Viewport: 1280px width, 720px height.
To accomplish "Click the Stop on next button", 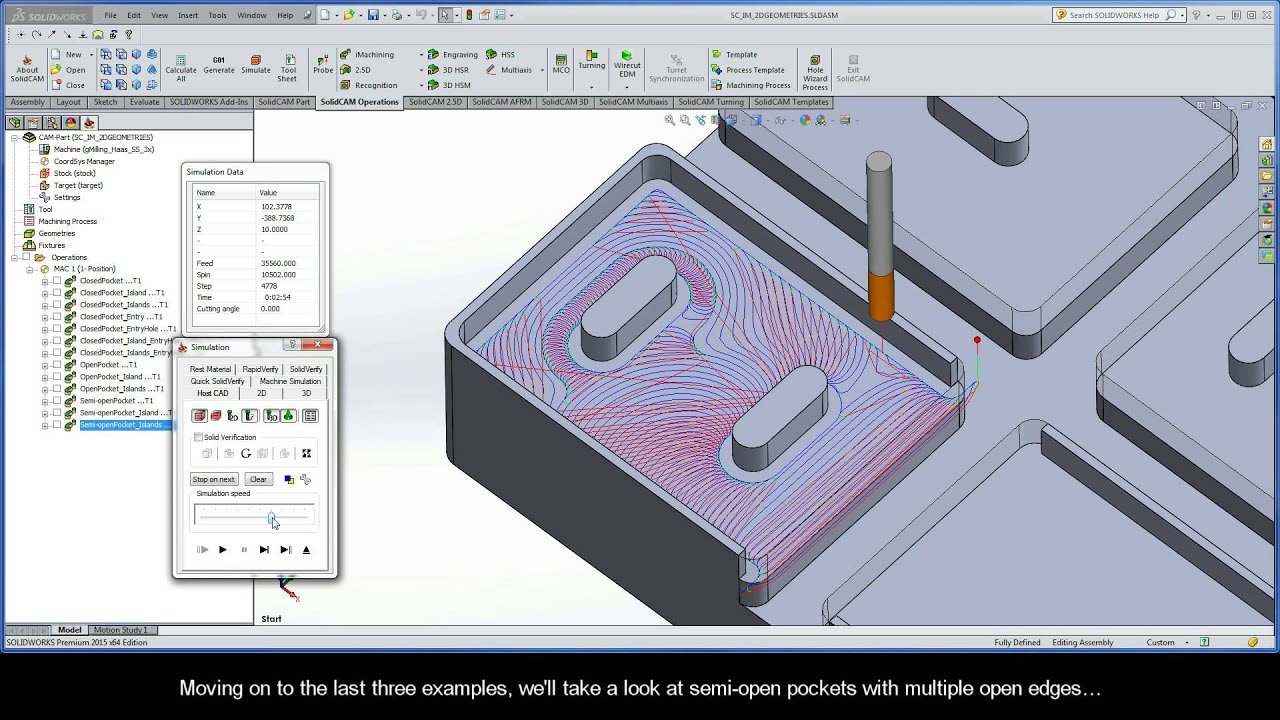I will 214,479.
